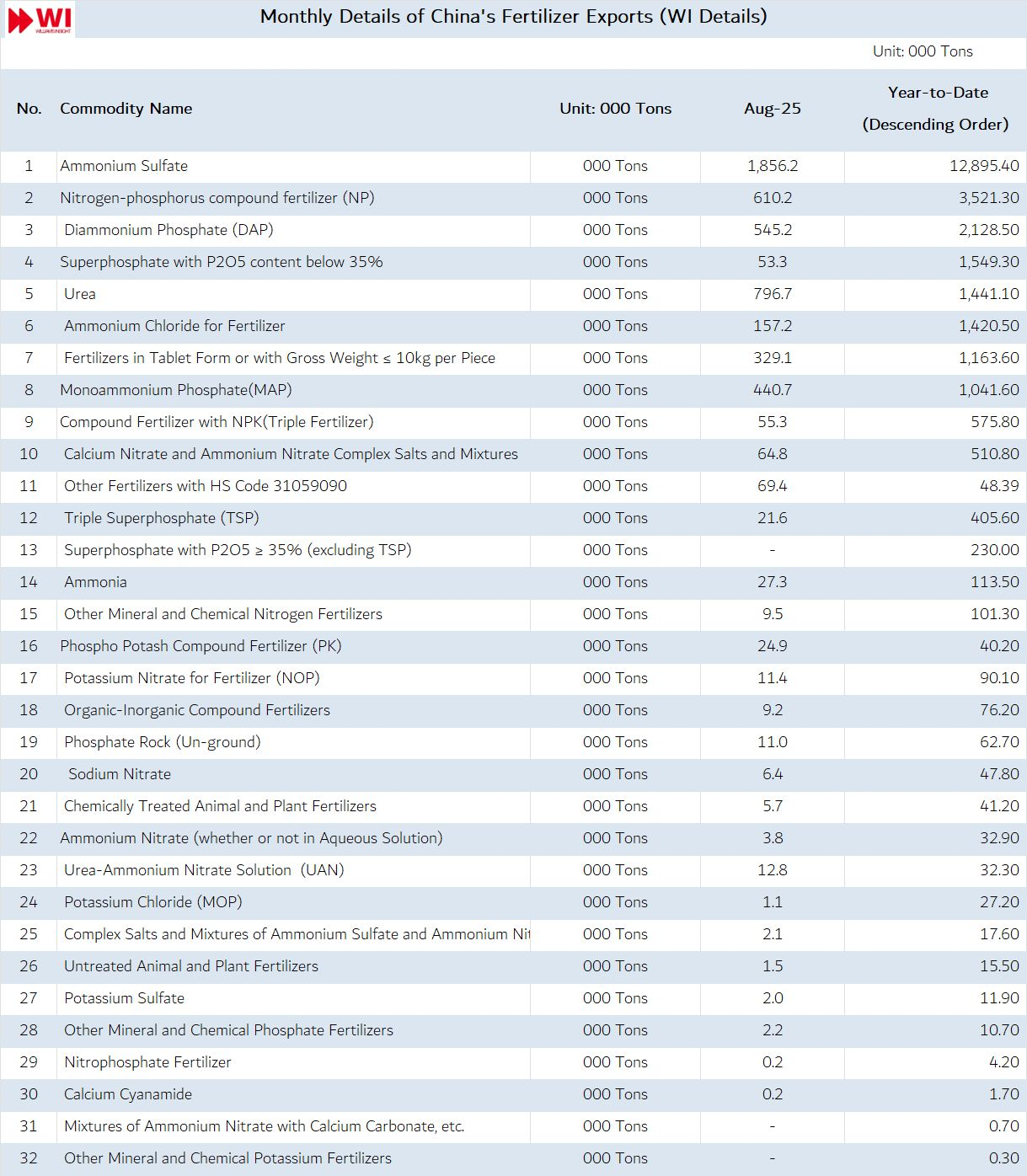Select the Aug-25 column header
The width and height of the screenshot is (1027, 1176).
coord(772,109)
